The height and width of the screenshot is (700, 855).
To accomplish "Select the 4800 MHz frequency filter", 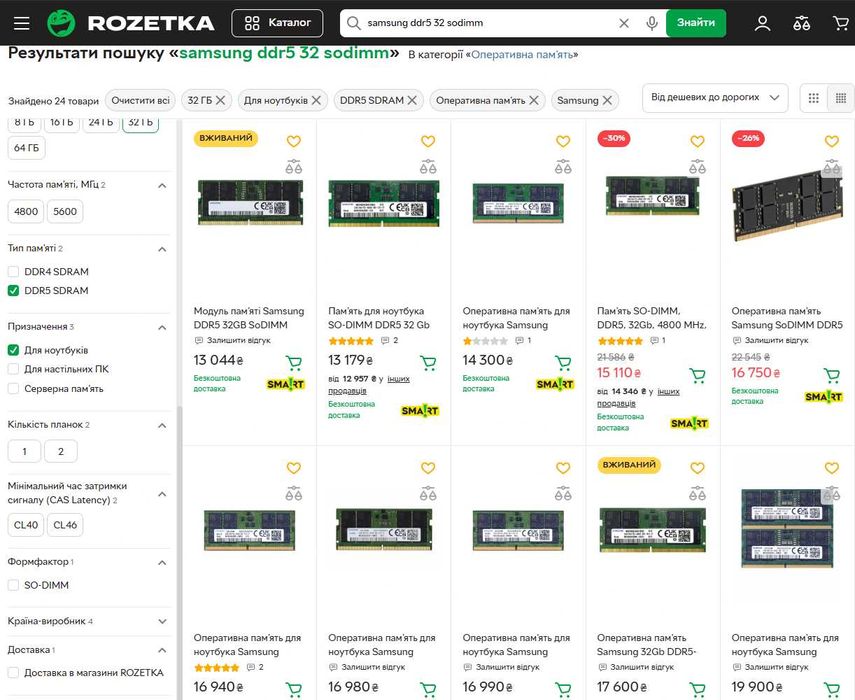I will coord(26,212).
